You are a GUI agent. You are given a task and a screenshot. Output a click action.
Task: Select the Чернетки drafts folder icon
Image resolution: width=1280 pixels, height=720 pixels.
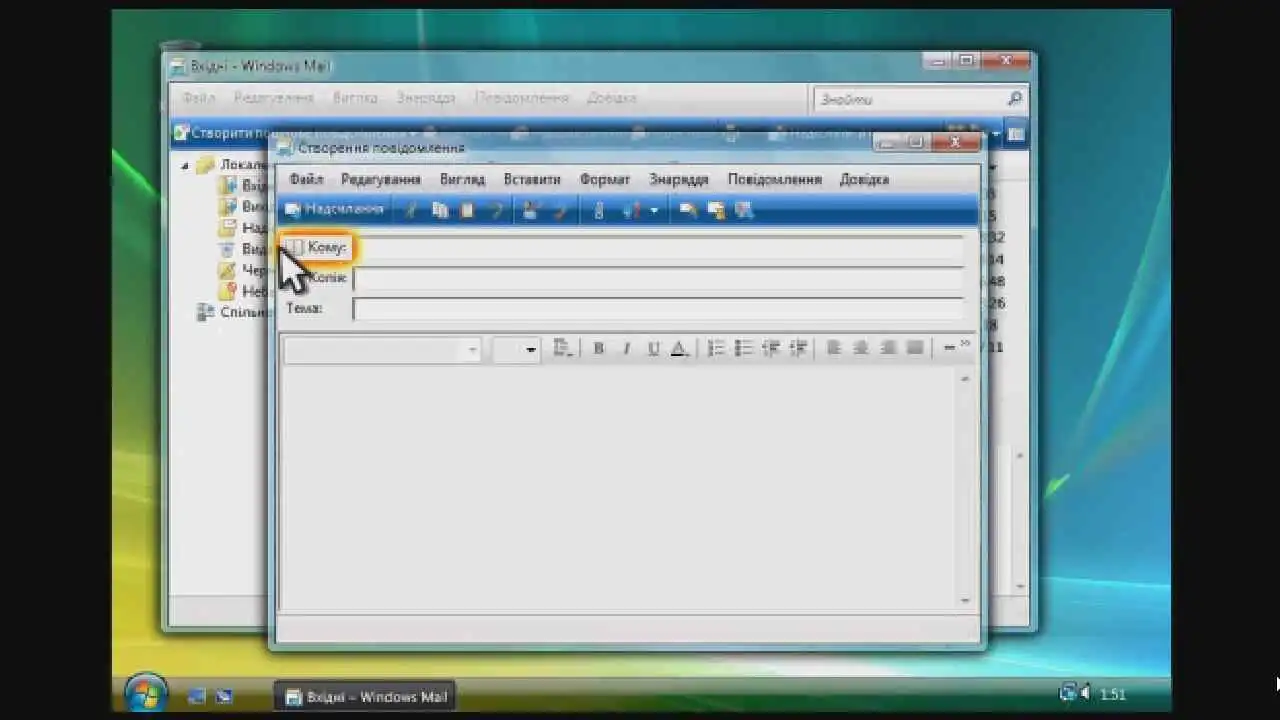pos(228,270)
